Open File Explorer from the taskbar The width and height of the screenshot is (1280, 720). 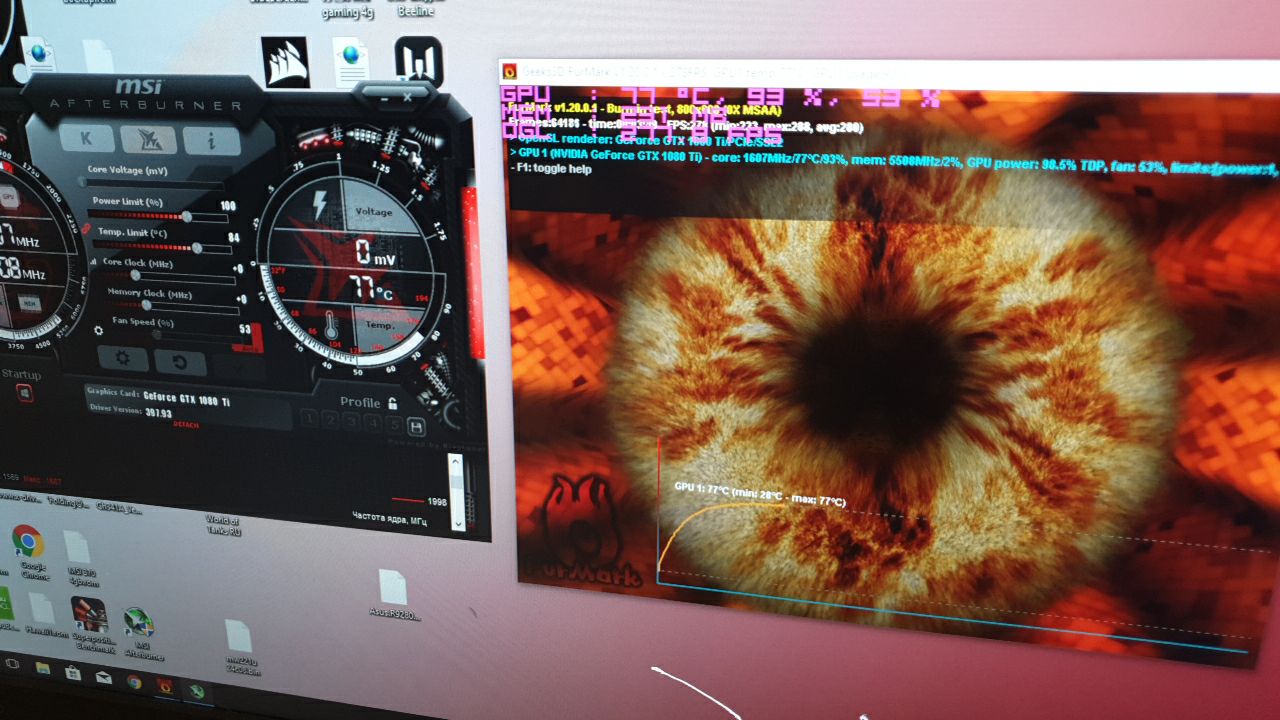[43, 668]
